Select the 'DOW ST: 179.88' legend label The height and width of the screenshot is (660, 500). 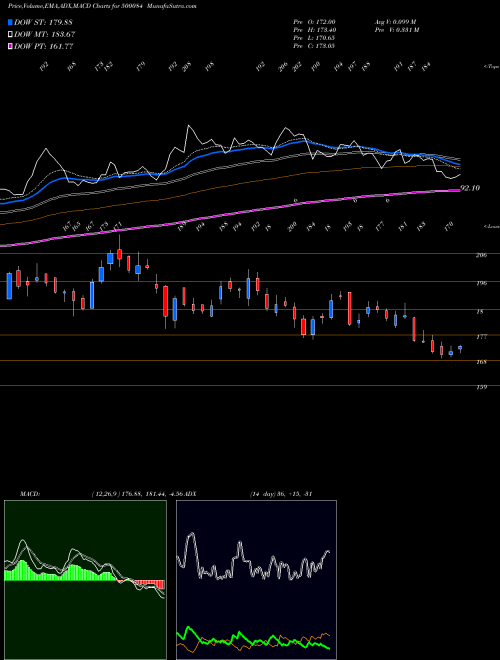pyautogui.click(x=43, y=22)
